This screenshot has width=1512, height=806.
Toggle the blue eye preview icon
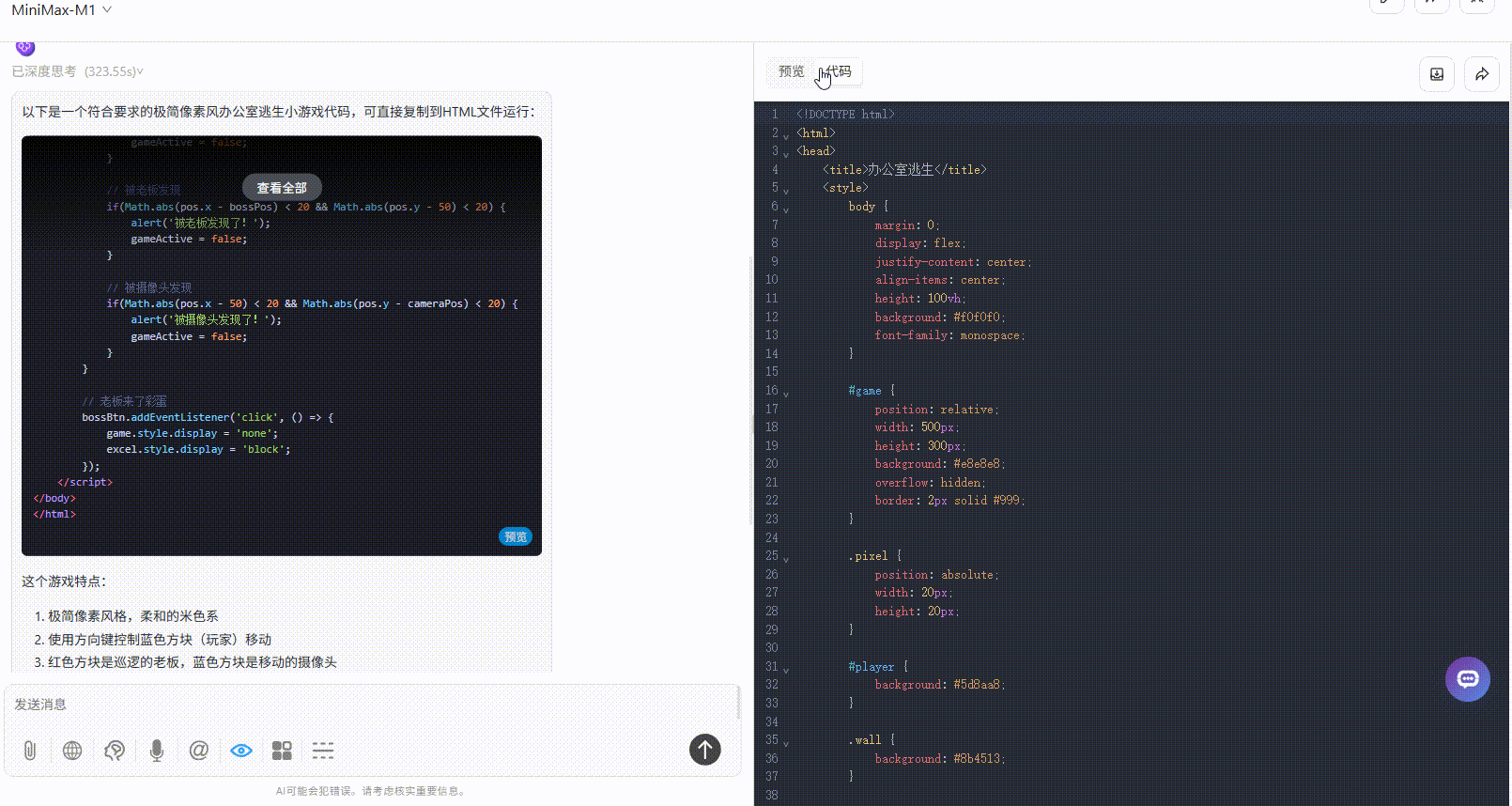(241, 751)
